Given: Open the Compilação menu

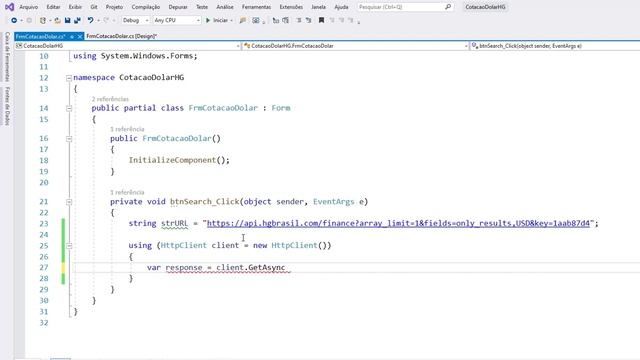Looking at the screenshot, I should click(146, 7).
